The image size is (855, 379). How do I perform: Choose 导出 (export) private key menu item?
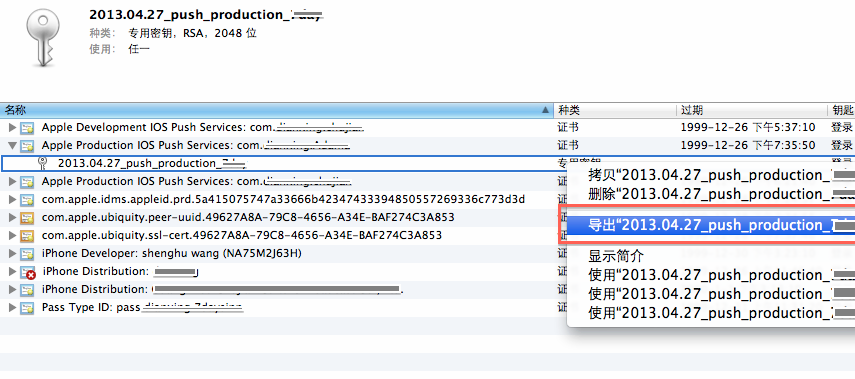pyautogui.click(x=711, y=225)
